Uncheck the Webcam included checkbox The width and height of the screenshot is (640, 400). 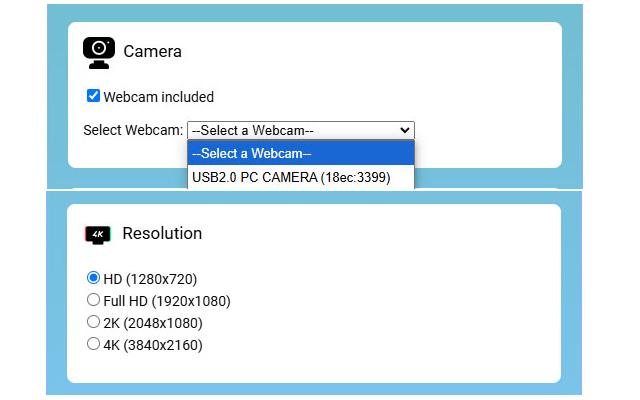click(94, 96)
